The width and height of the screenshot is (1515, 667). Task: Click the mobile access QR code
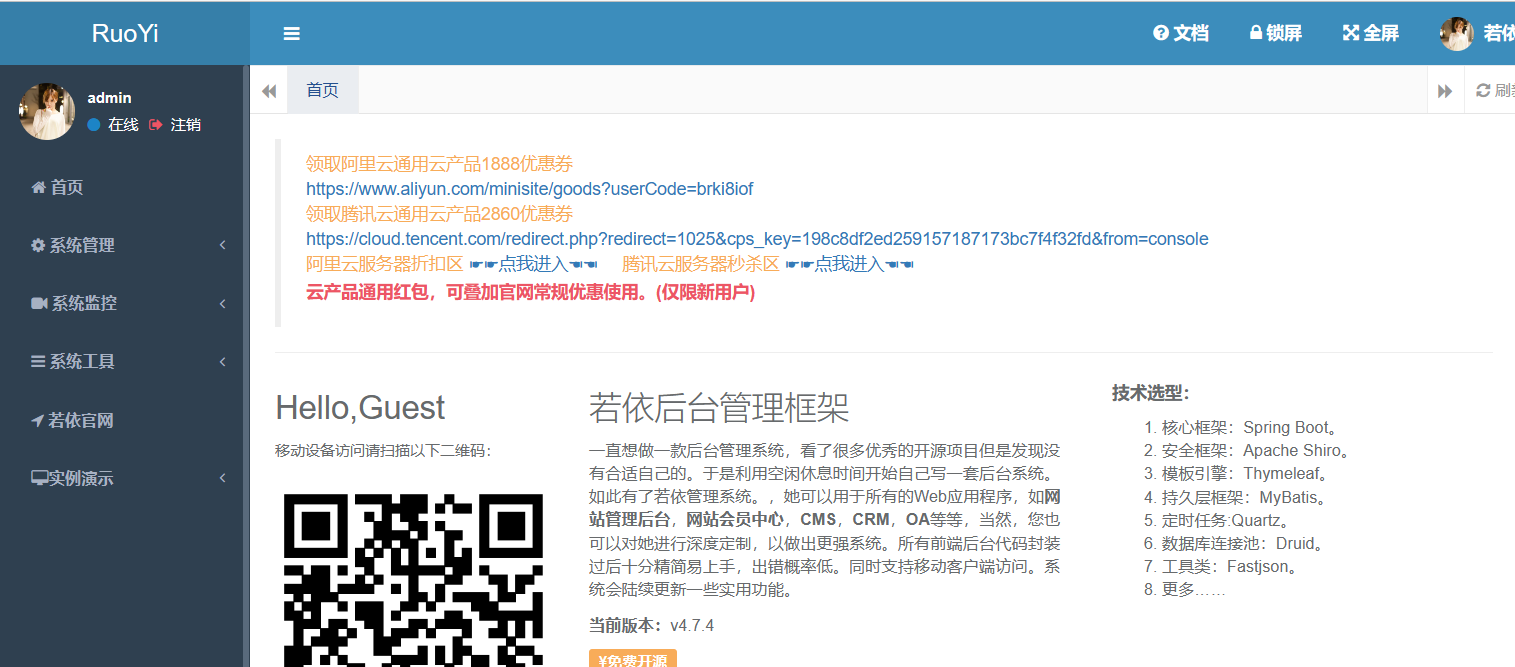(414, 579)
